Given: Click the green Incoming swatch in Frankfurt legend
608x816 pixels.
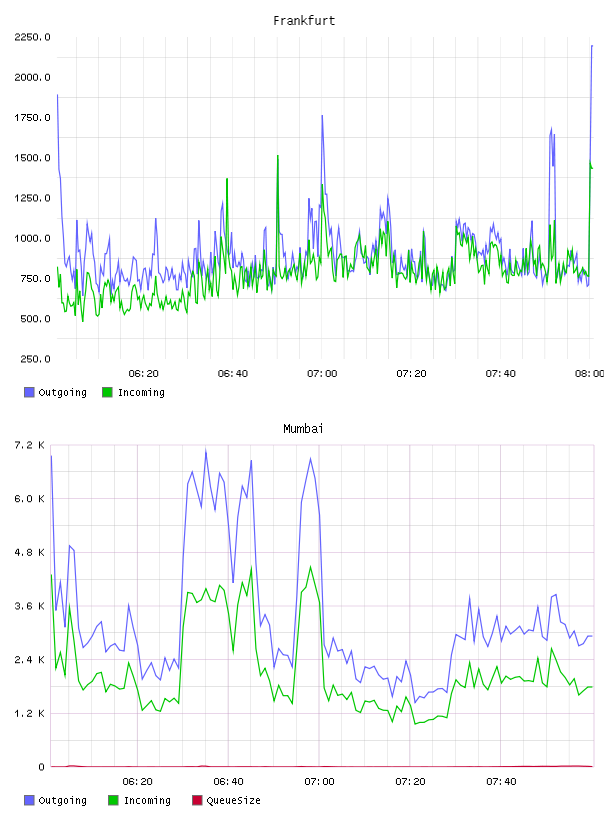Looking at the screenshot, I should (x=107, y=392).
